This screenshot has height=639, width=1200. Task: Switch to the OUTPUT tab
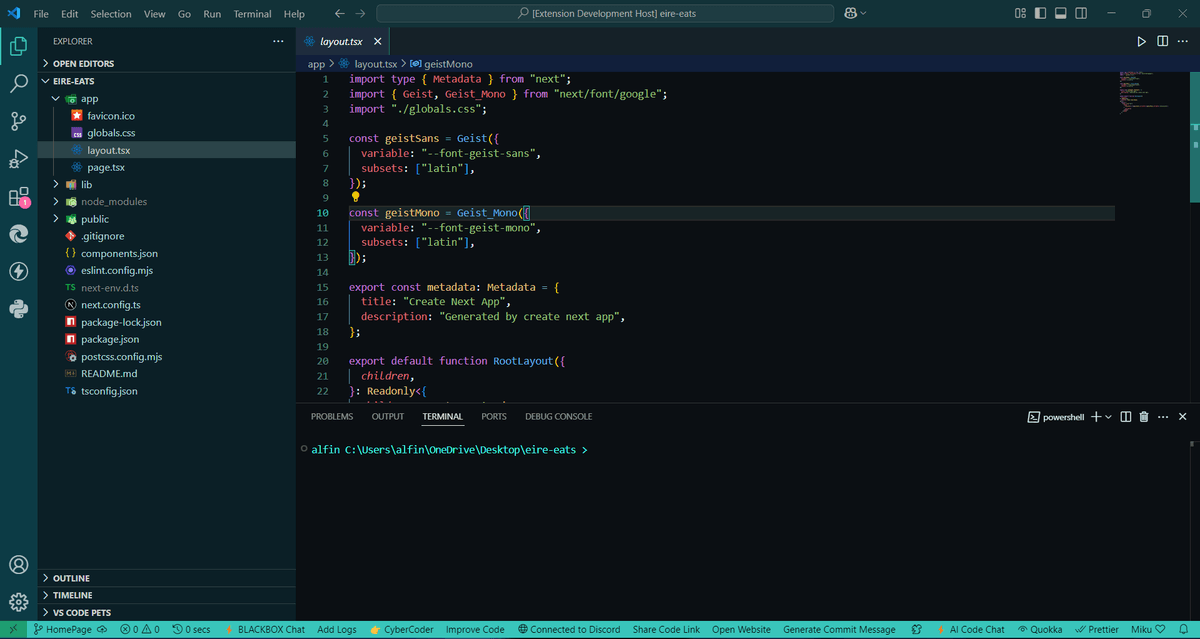(x=388, y=417)
